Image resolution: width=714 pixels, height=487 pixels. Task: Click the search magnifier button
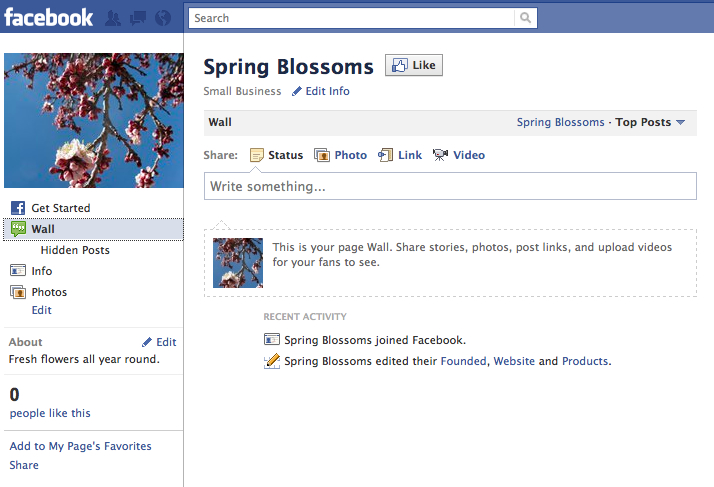pos(525,18)
